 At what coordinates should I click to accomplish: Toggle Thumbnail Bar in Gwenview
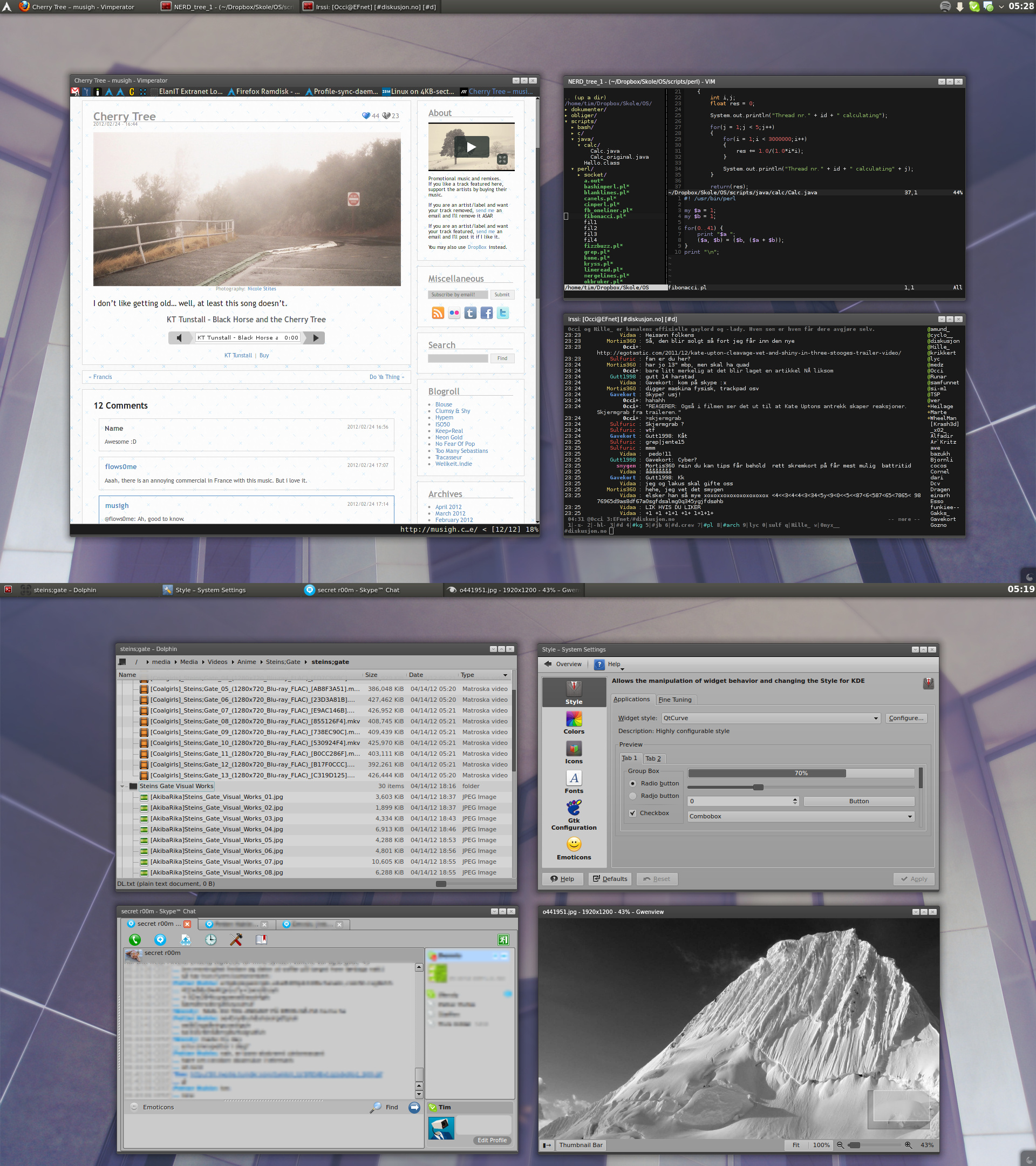click(581, 1145)
